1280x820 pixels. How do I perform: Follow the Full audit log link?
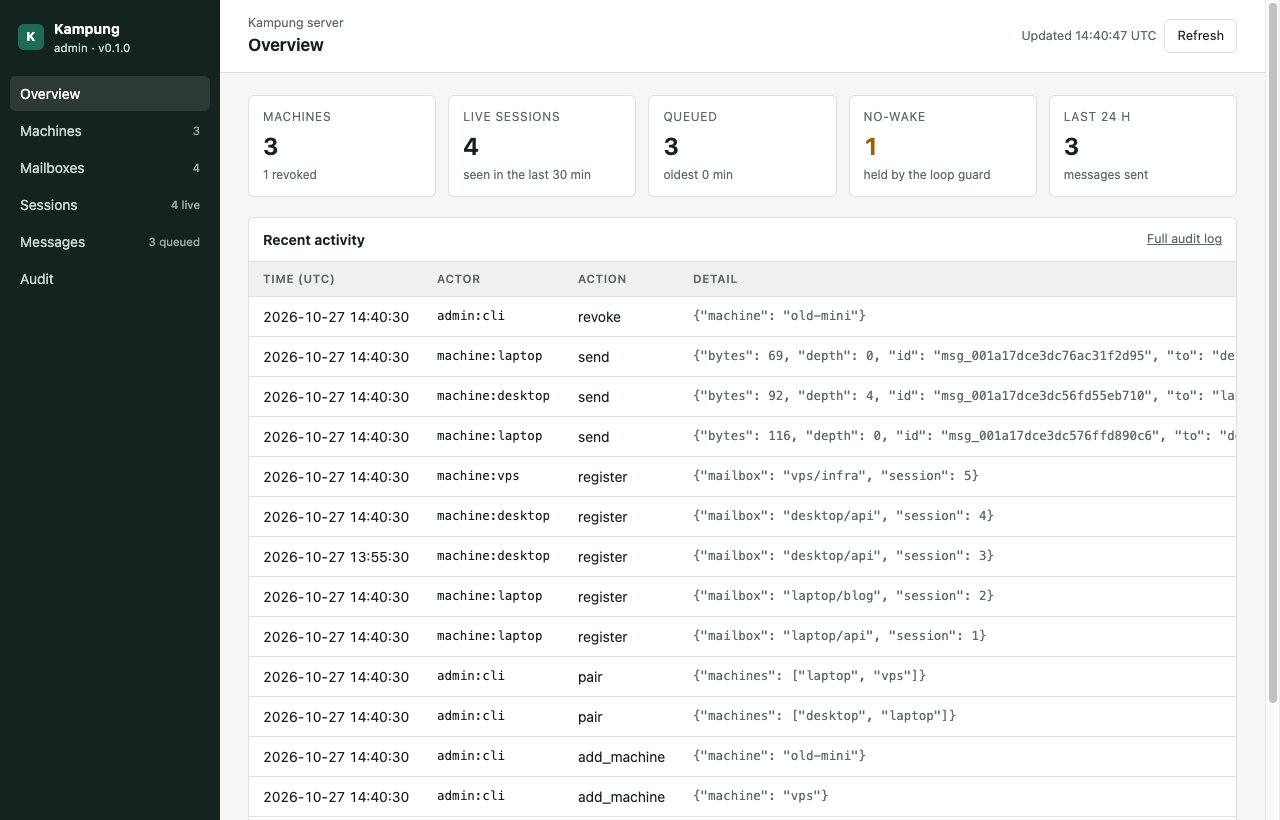coord(1184,239)
